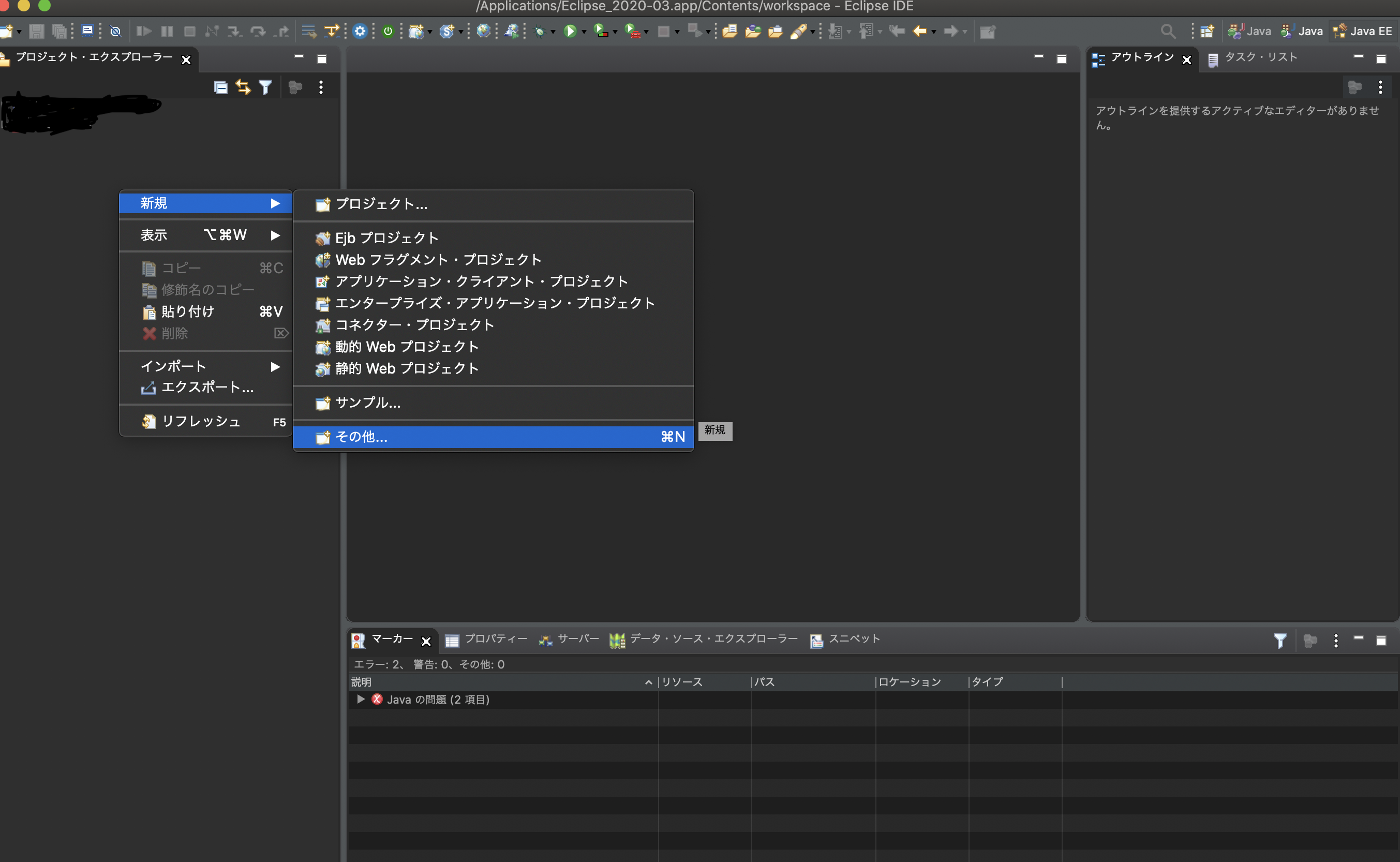The height and width of the screenshot is (862, 1400).
Task: Click the Save All toolbar icon
Action: [59, 32]
